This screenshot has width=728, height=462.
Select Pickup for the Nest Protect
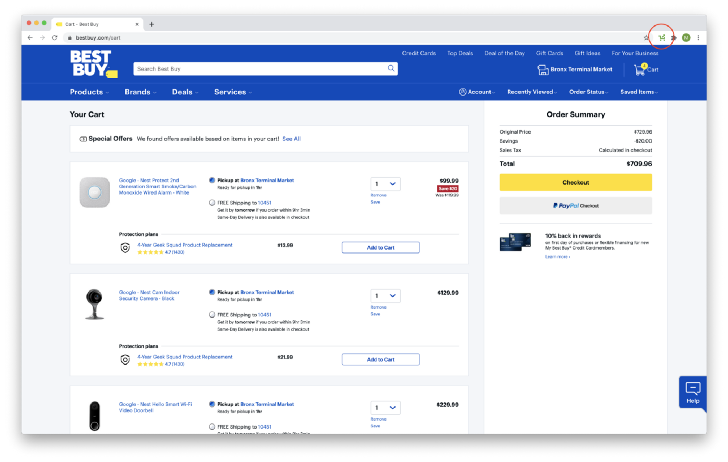click(212, 180)
